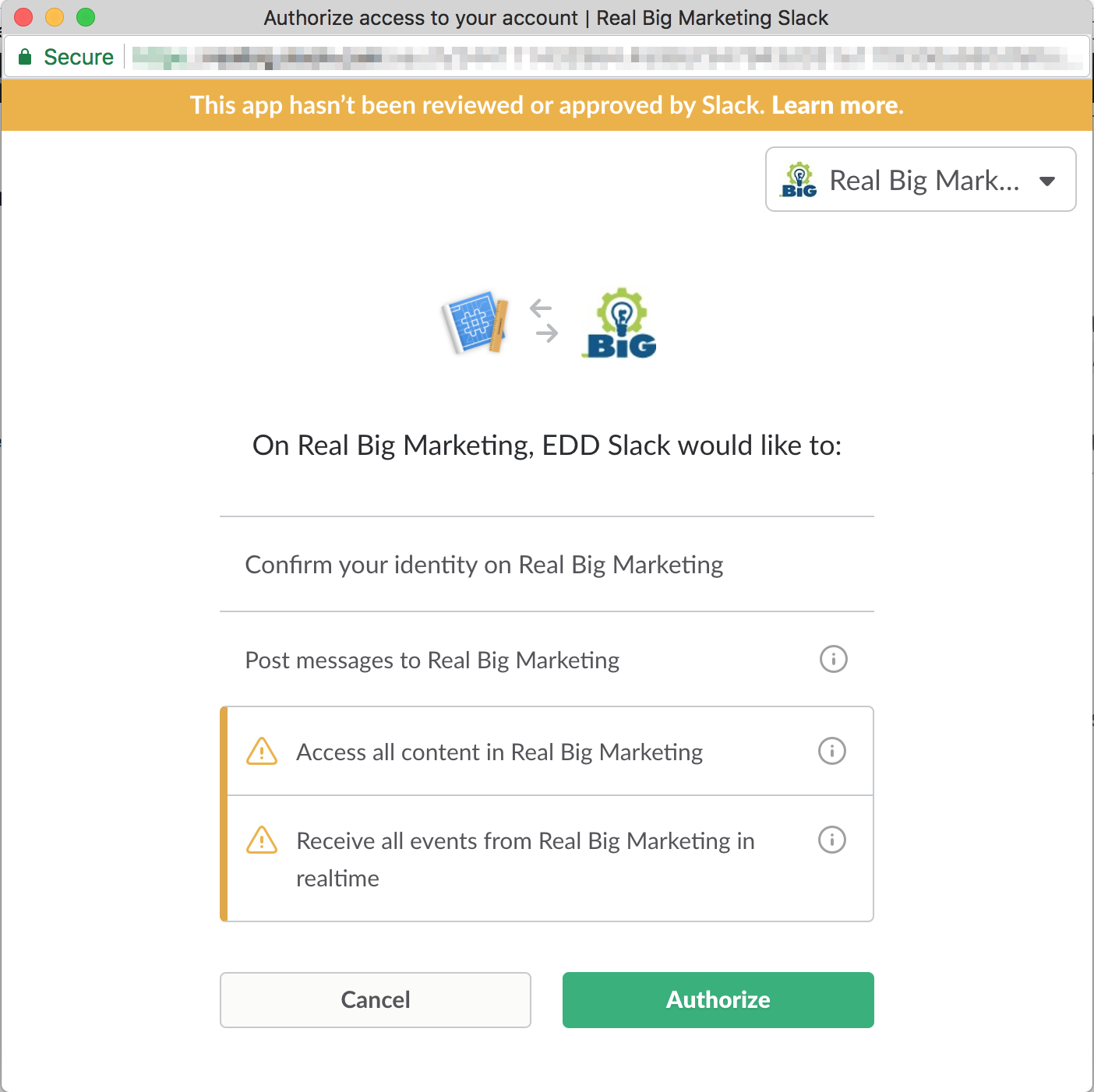This screenshot has width=1094, height=1092.
Task: Click the info icon beside Post messages
Action: click(x=833, y=660)
